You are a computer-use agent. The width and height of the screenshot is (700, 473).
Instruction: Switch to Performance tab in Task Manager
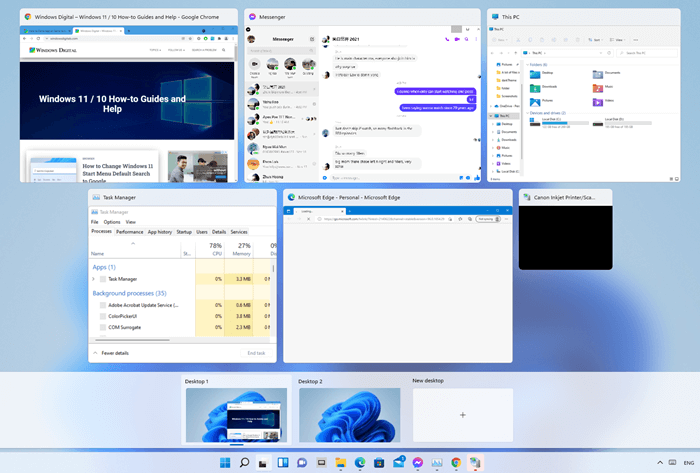click(x=130, y=232)
